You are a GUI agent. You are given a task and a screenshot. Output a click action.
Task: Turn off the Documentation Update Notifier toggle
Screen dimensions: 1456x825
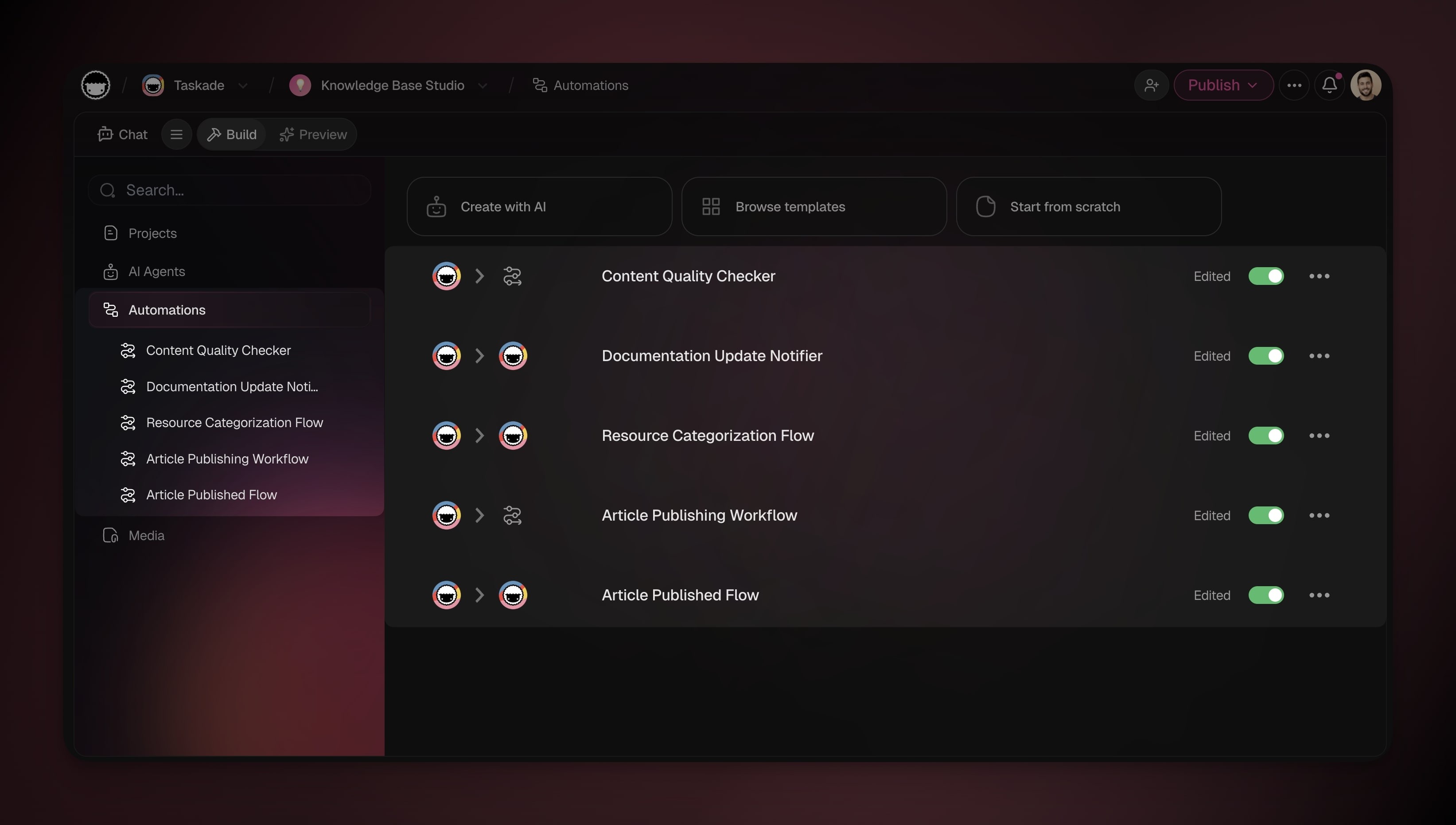[1265, 356]
